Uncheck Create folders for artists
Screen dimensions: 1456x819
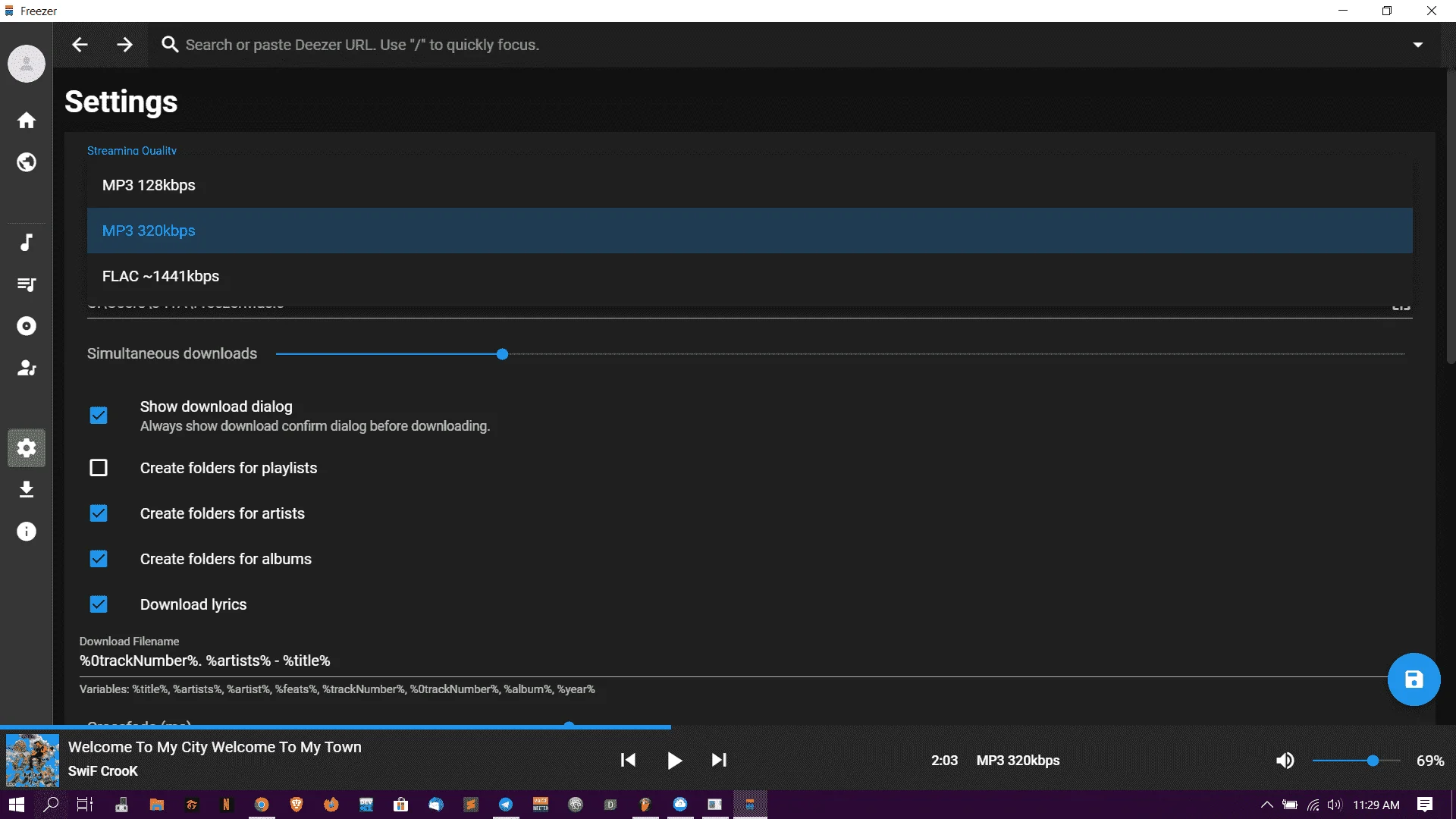point(99,513)
